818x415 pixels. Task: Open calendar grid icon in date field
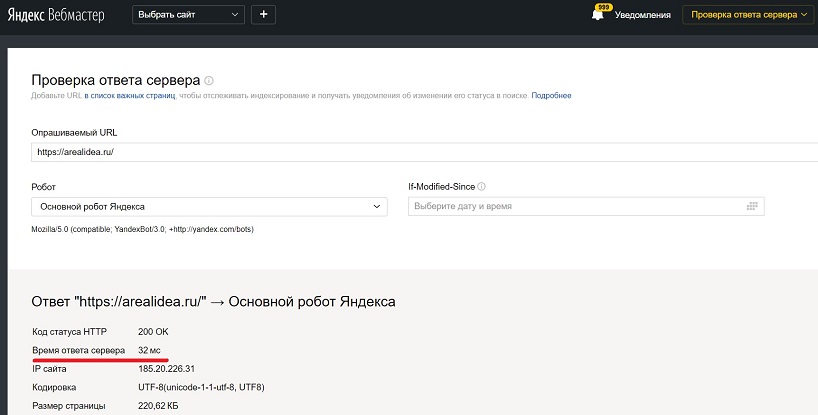point(752,206)
